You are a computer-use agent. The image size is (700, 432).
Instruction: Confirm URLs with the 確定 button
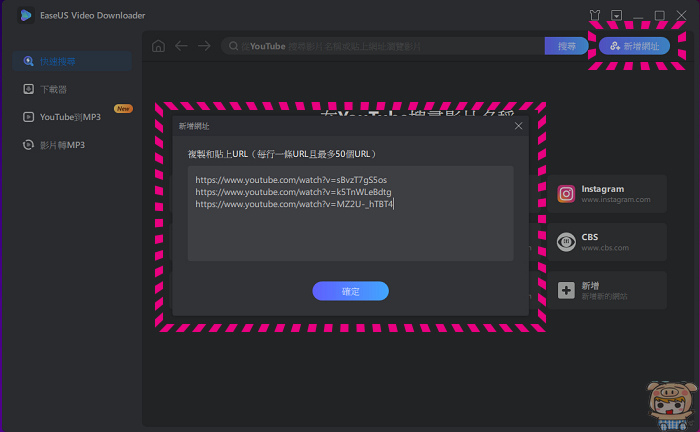[x=350, y=291]
